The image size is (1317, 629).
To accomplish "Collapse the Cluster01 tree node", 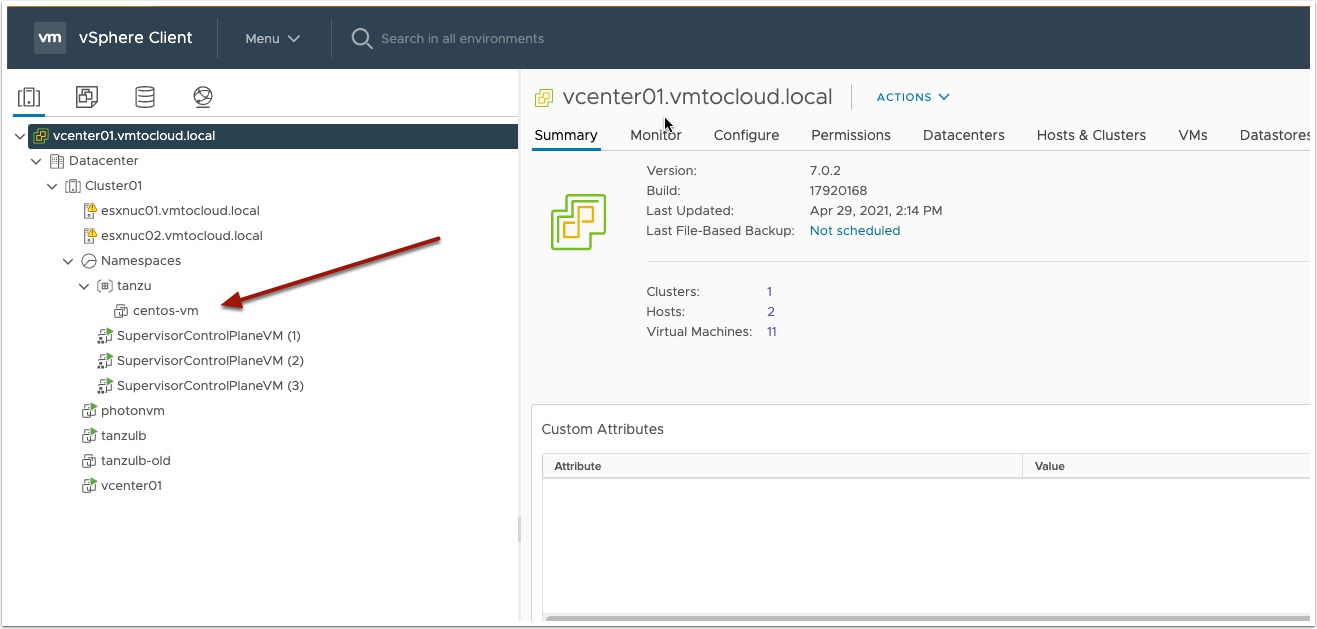I will [53, 186].
